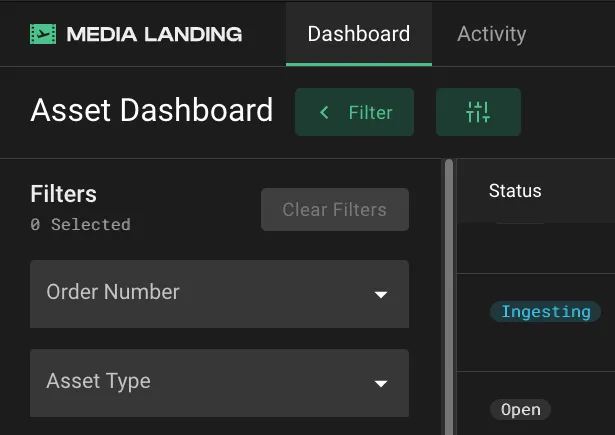
Task: Click the Asset Dashboard page title
Action: (x=152, y=110)
